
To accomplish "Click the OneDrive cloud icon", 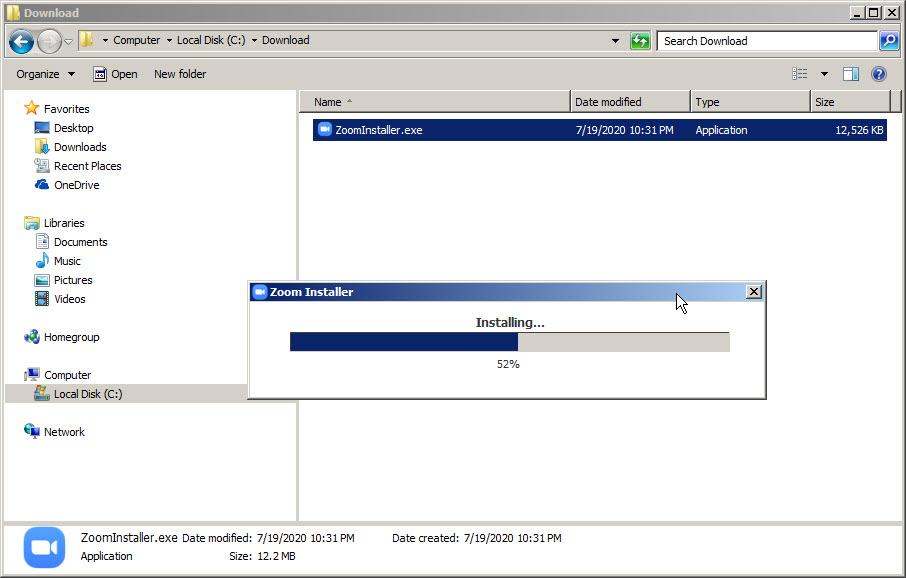I will [42, 184].
